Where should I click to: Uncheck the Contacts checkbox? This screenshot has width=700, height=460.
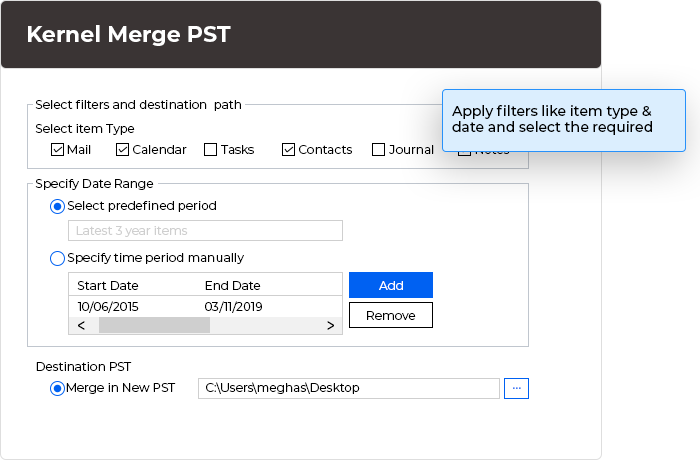288,150
